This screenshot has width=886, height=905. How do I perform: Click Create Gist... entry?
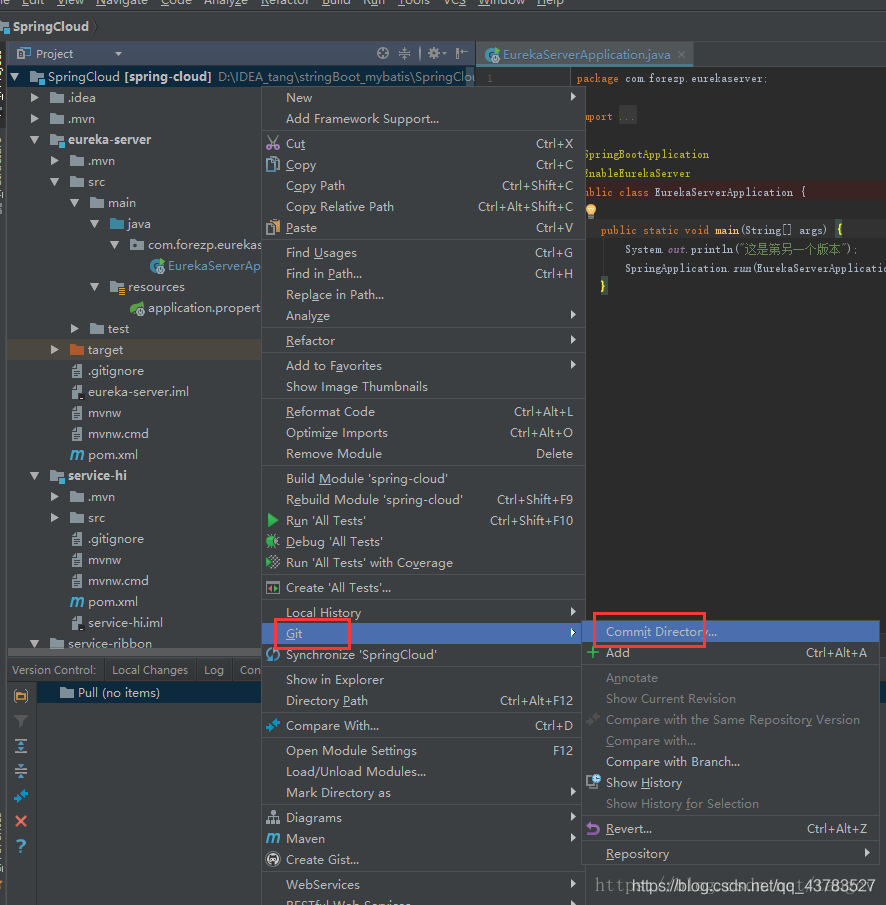coord(423,859)
